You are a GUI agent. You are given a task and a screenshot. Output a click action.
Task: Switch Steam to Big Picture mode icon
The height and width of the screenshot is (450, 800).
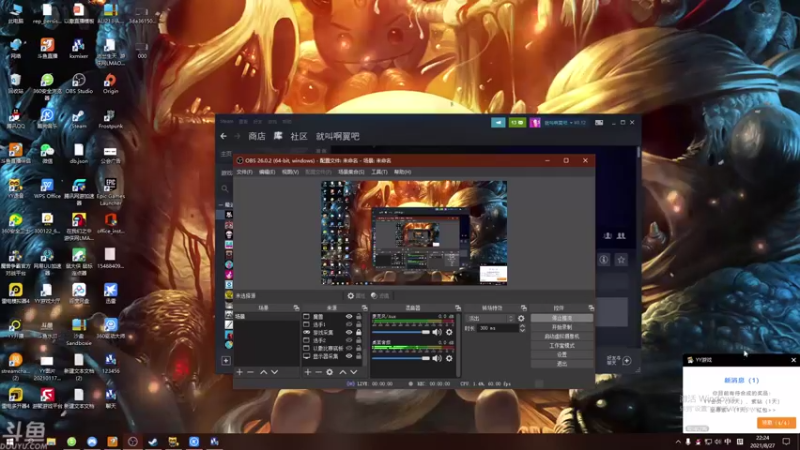(599, 123)
